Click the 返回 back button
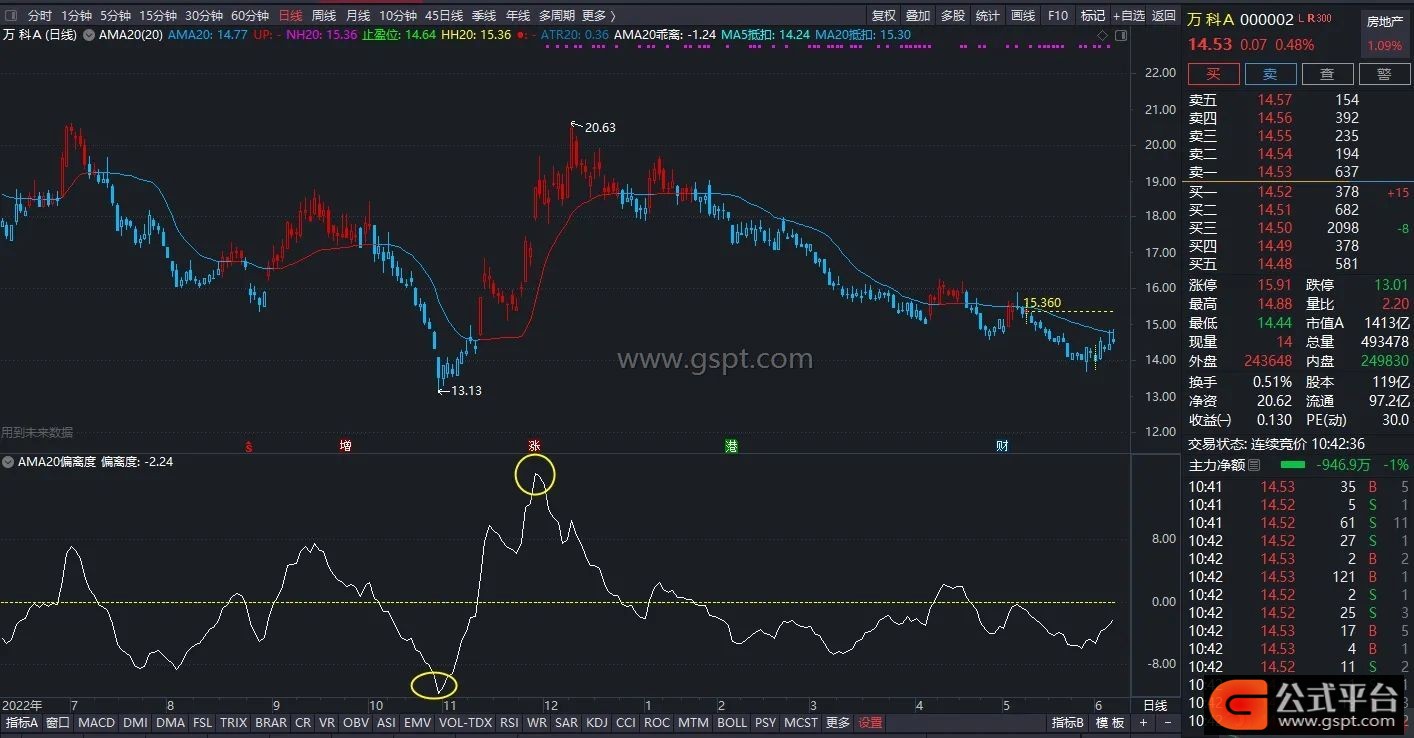The image size is (1414, 738). click(1164, 15)
